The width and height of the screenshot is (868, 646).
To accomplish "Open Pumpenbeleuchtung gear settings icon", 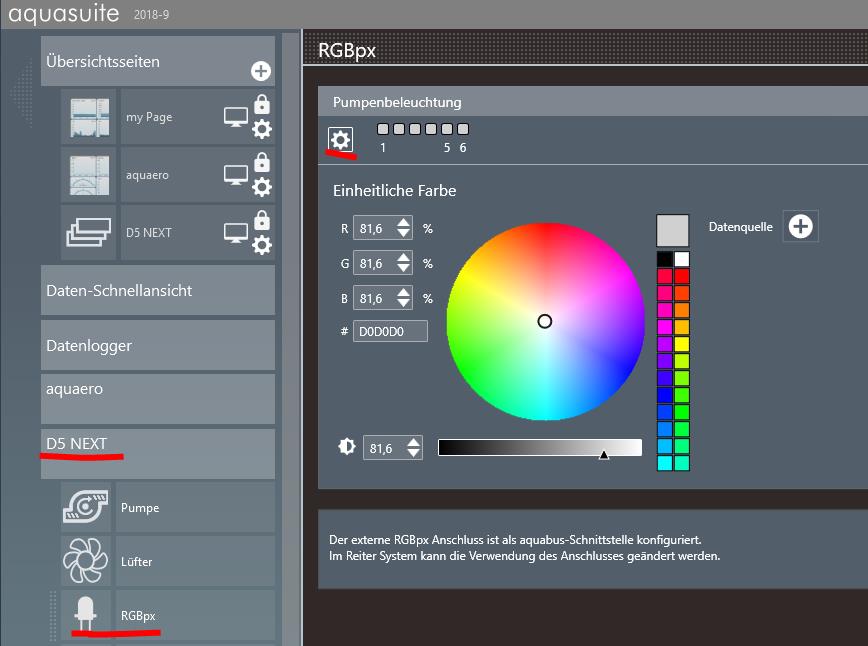I will click(x=341, y=140).
